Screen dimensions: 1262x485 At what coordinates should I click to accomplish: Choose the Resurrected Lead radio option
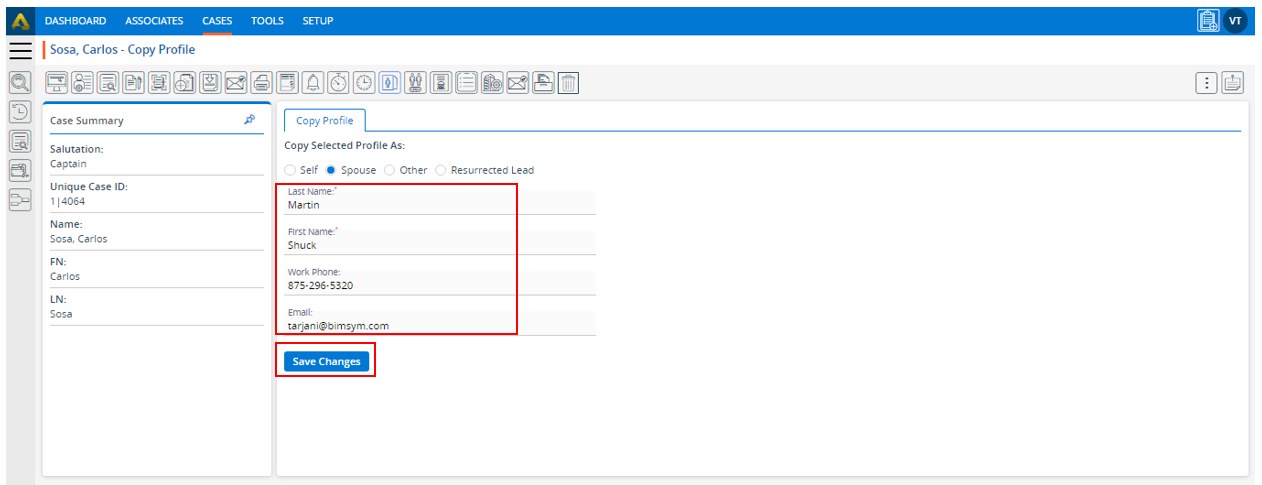tap(441, 170)
